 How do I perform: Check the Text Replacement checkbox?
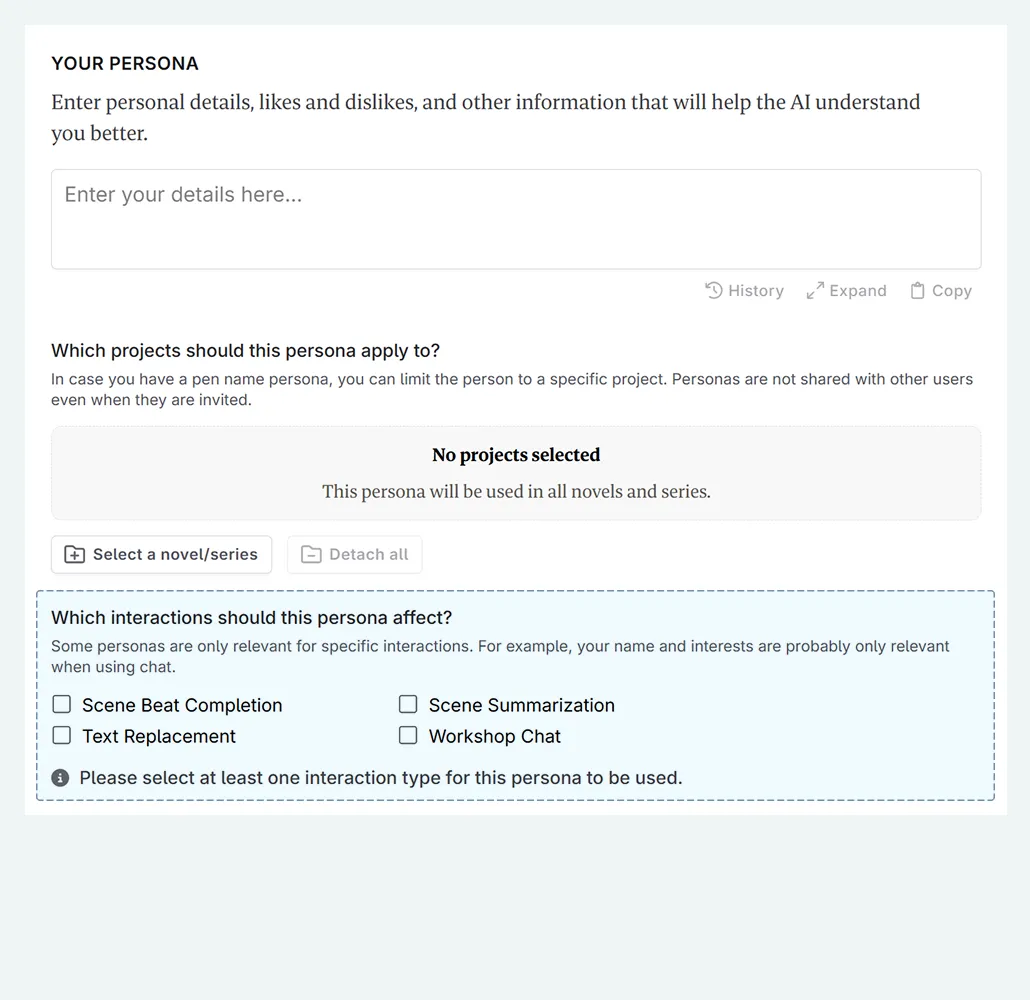pos(62,736)
